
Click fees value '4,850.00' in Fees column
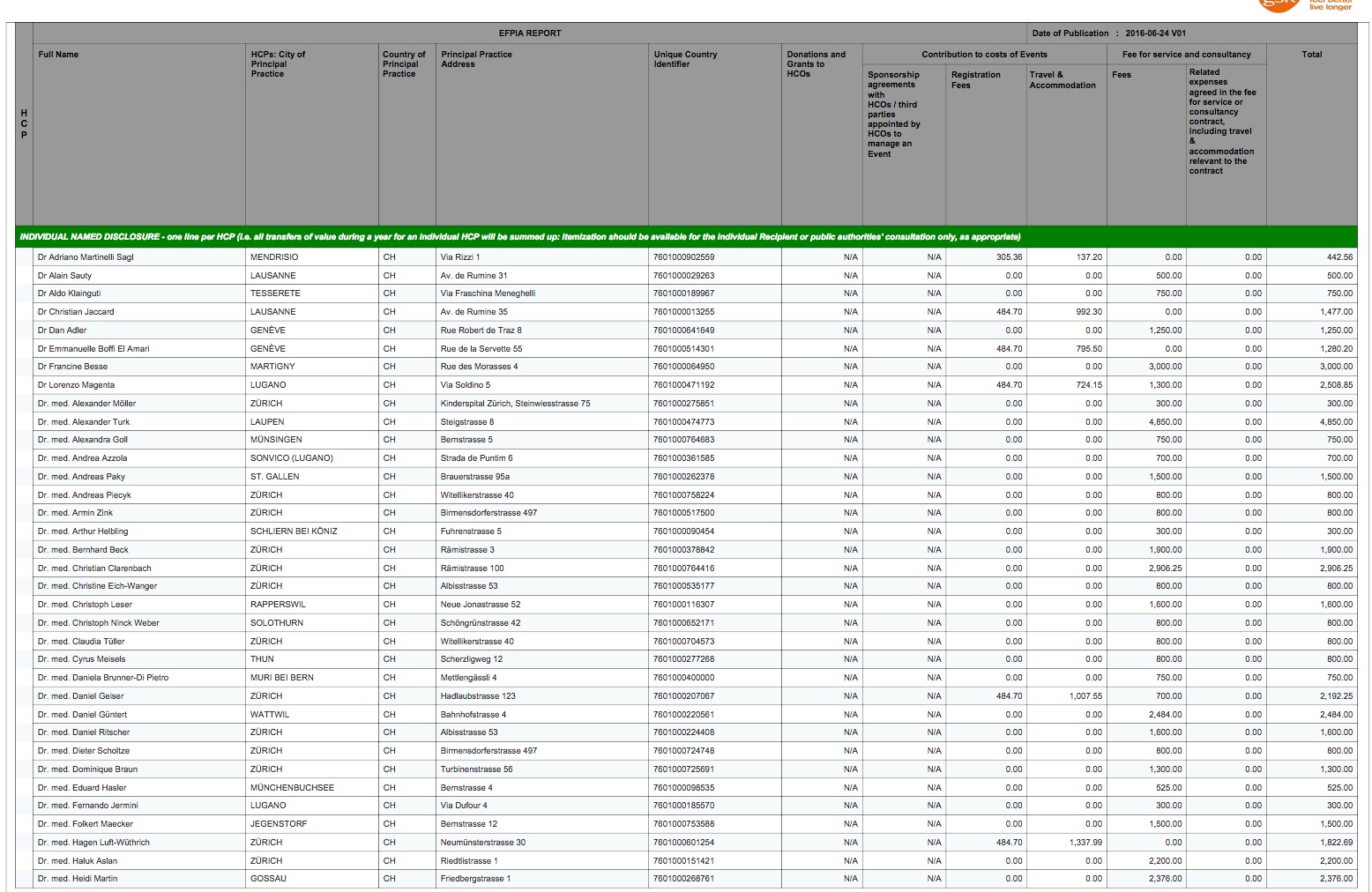pyautogui.click(x=1166, y=422)
